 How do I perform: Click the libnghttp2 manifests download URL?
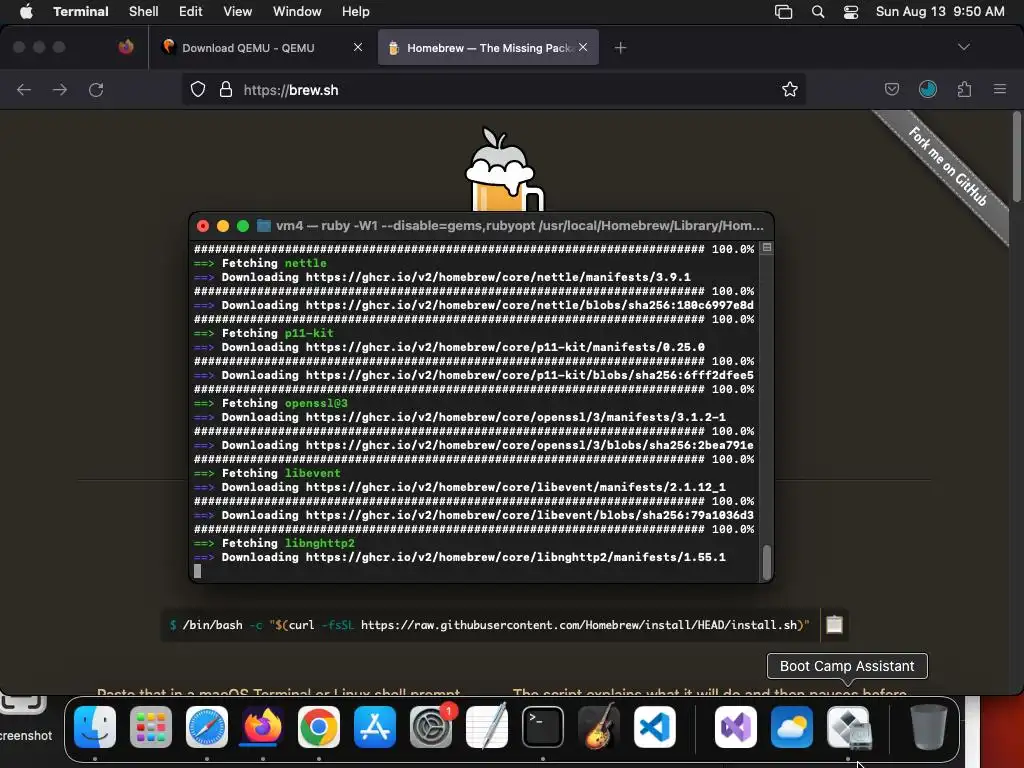click(515, 557)
